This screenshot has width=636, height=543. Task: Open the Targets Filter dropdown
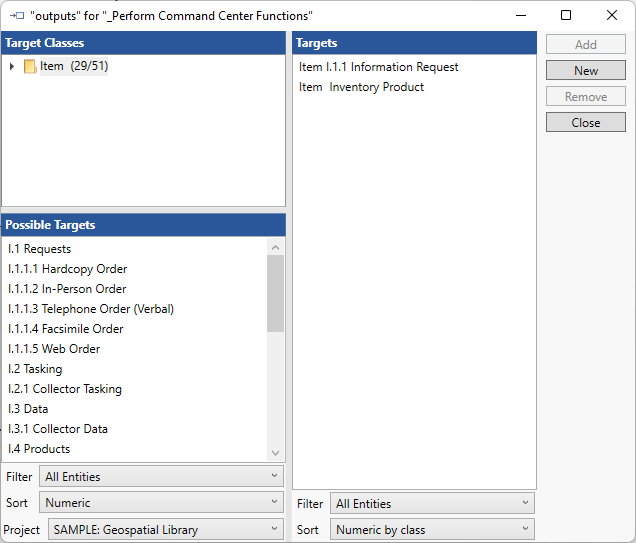coord(433,504)
